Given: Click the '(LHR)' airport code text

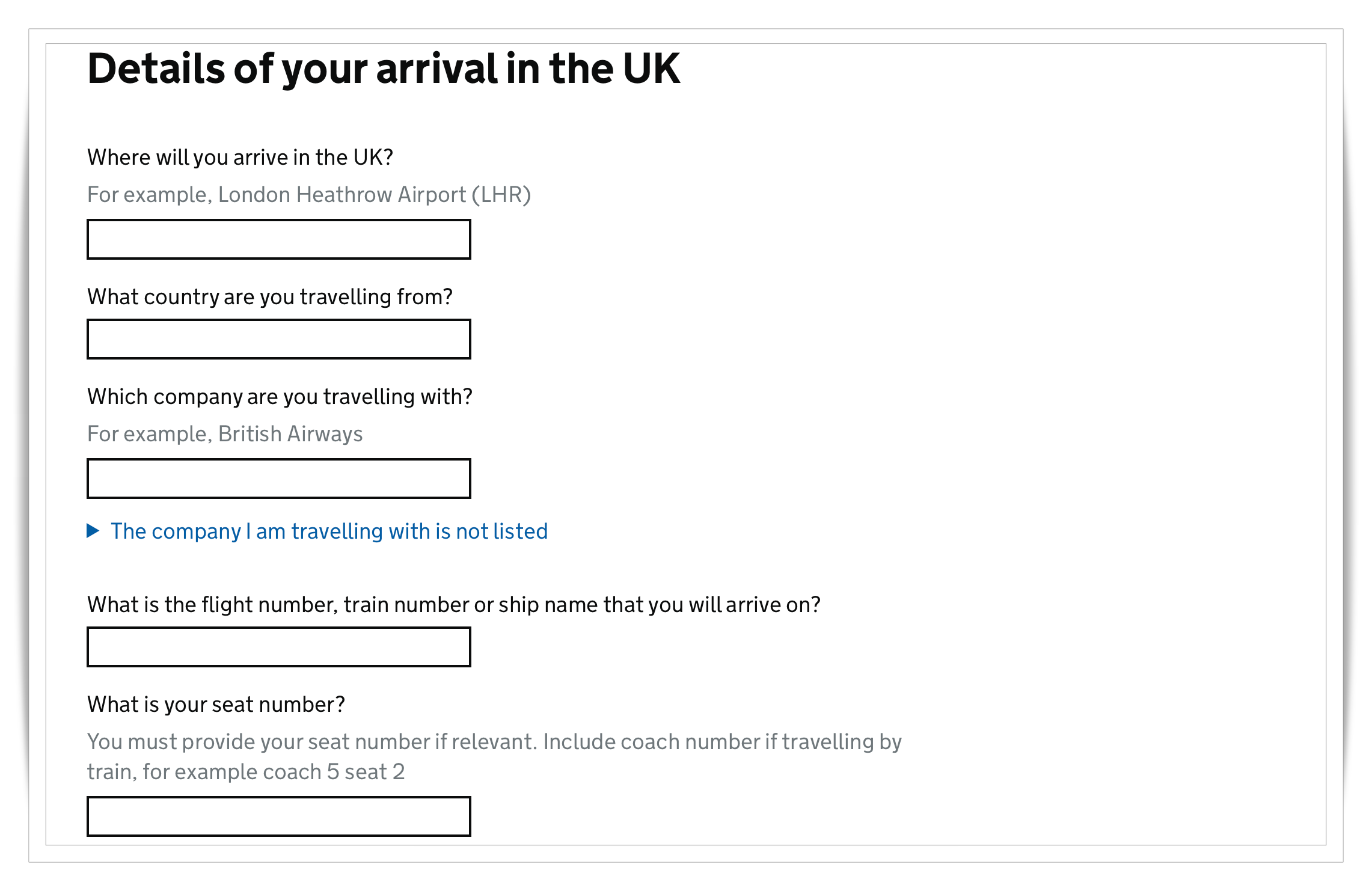Looking at the screenshot, I should [501, 195].
